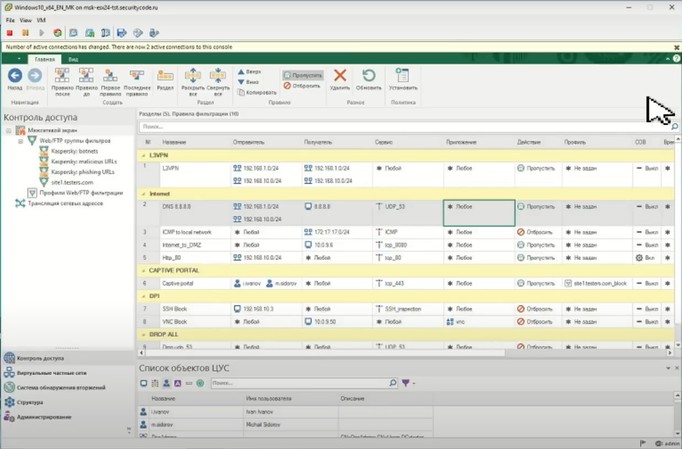Collapse the L3VPN section header

click(144, 155)
